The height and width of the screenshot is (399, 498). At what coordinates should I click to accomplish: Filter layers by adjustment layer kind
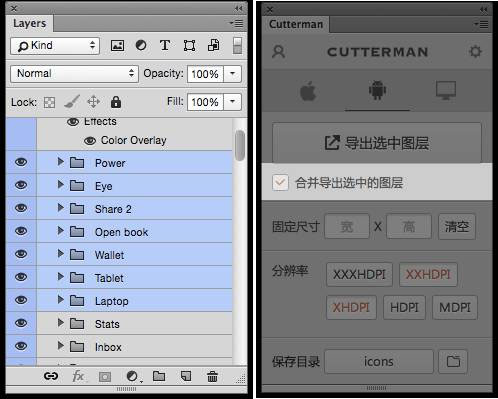point(141,45)
